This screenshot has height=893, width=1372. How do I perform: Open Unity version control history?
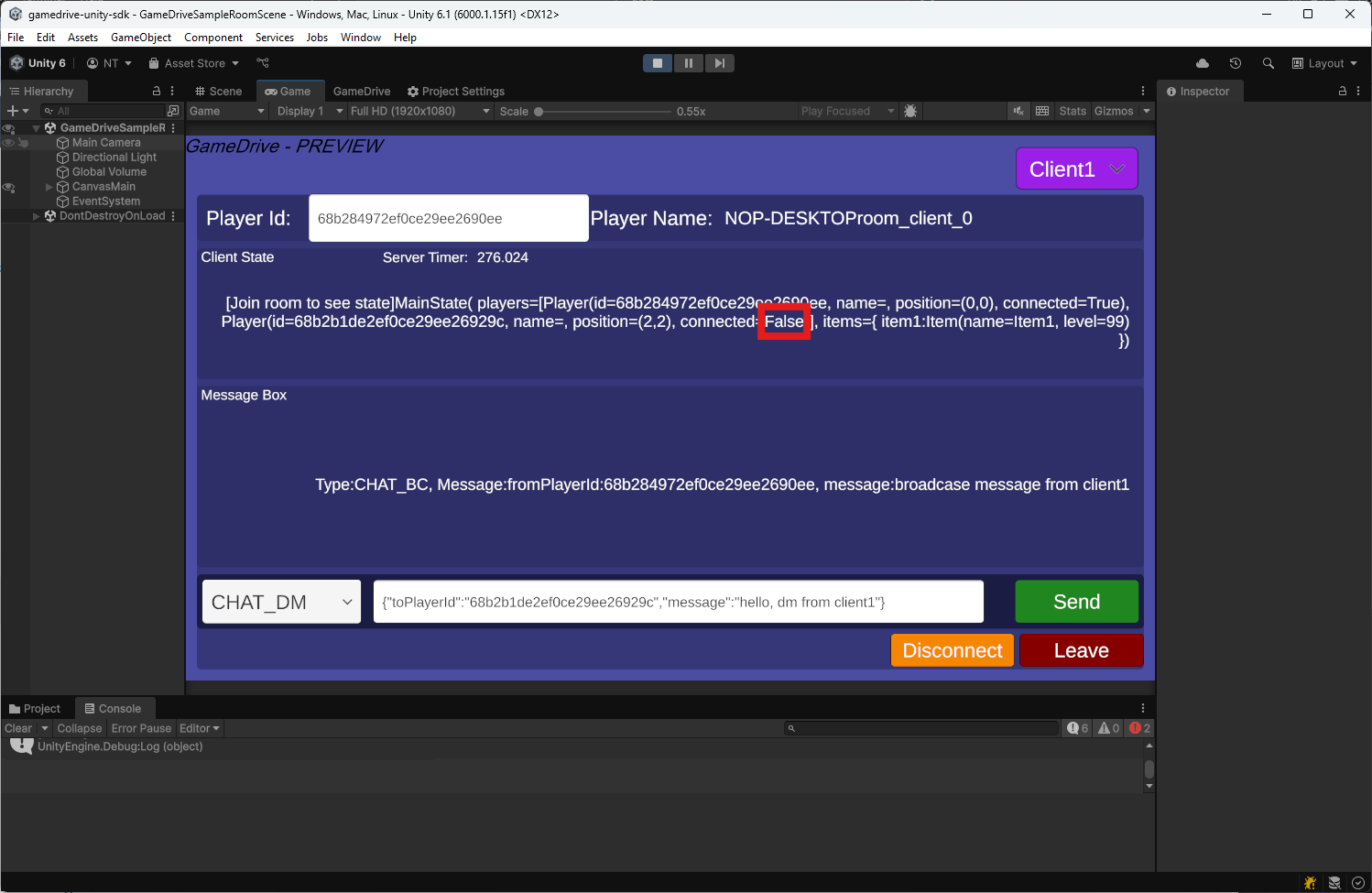(1236, 63)
